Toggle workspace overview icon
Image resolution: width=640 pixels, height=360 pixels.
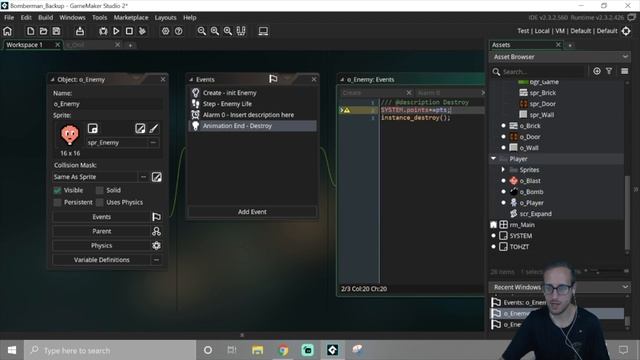click(x=241, y=31)
